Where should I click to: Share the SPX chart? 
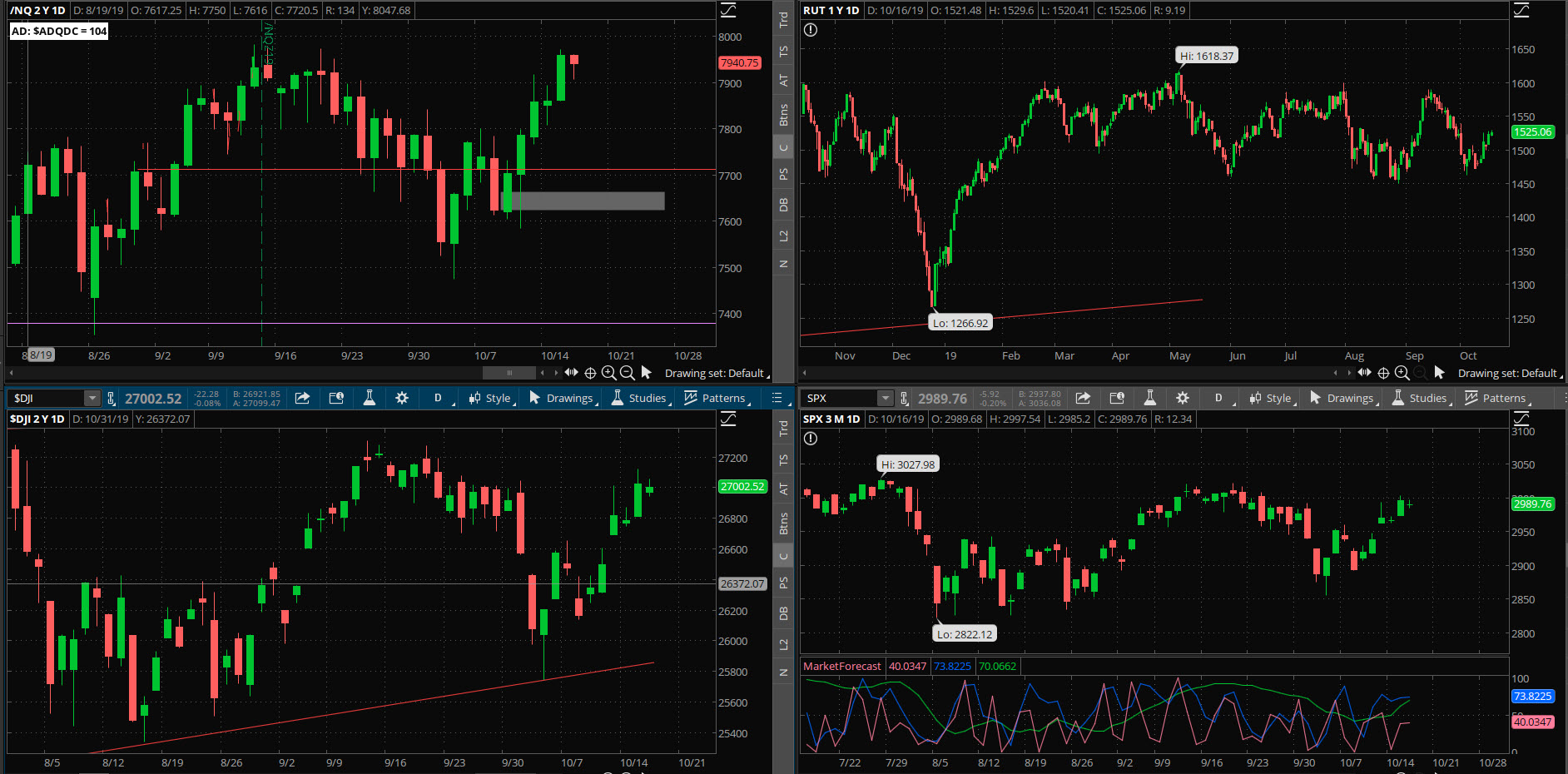[x=1083, y=398]
